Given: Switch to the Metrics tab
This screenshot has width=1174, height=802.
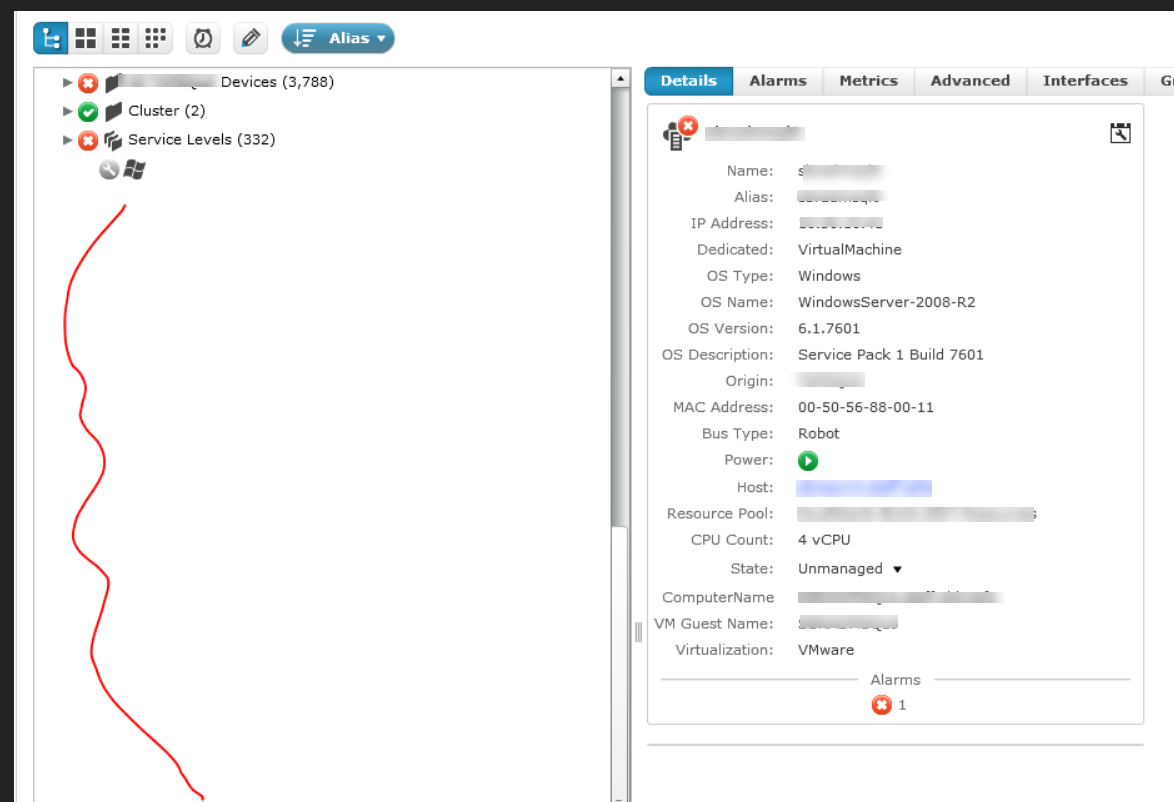Looking at the screenshot, I should pos(869,81).
